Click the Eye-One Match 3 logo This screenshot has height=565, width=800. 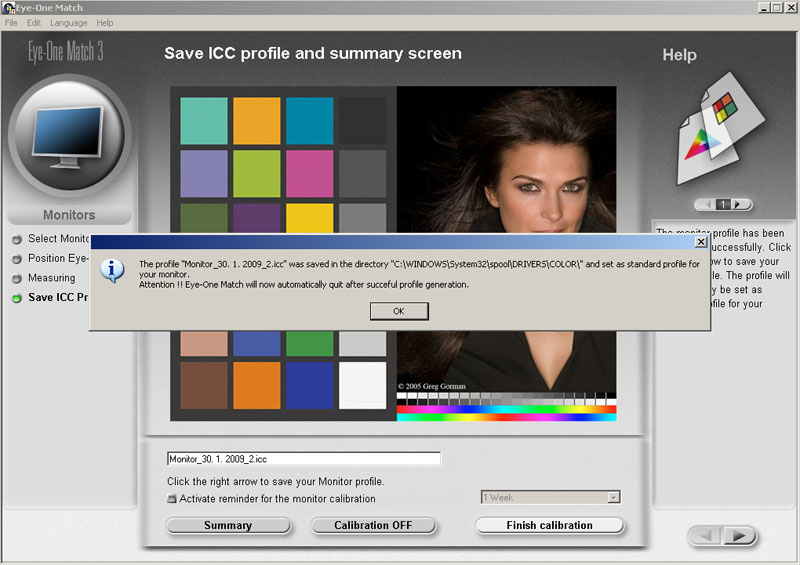[66, 52]
